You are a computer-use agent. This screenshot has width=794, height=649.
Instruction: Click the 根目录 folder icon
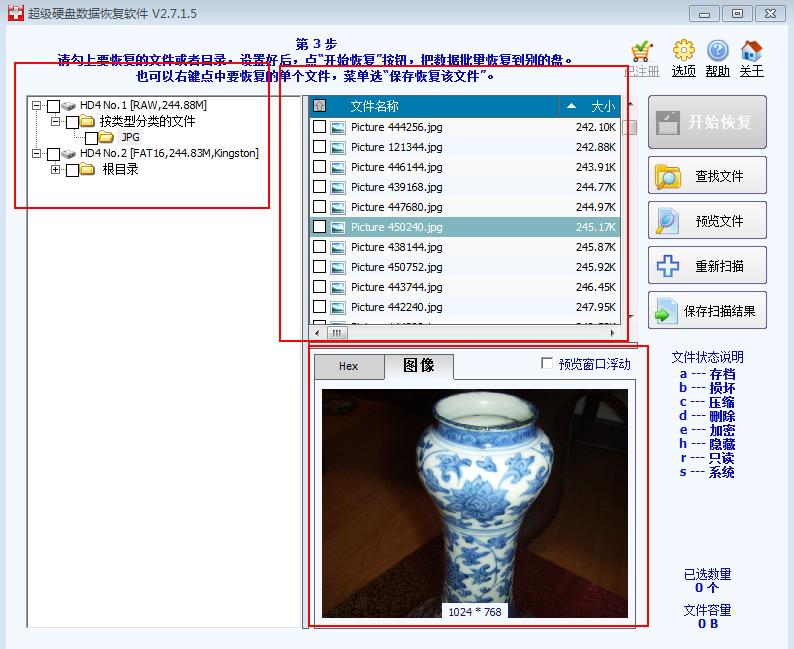point(88,169)
